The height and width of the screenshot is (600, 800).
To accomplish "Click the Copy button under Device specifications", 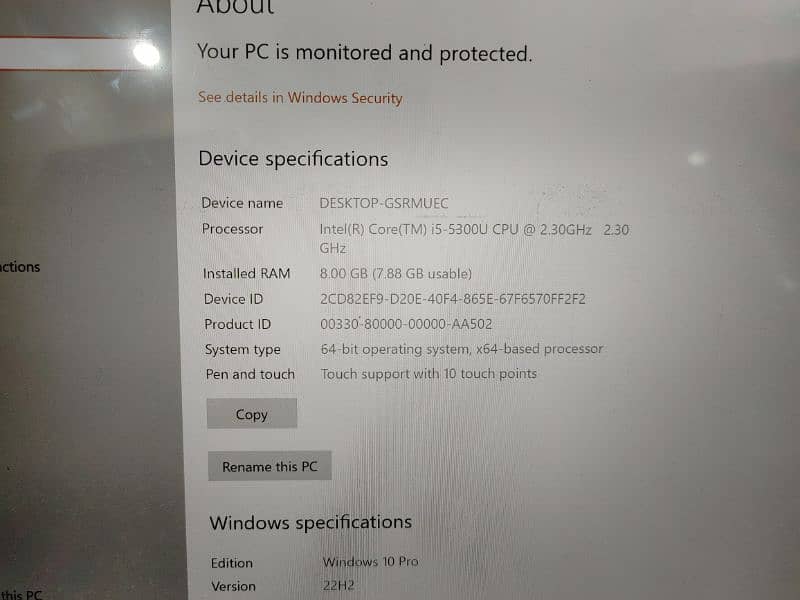I will pos(252,414).
